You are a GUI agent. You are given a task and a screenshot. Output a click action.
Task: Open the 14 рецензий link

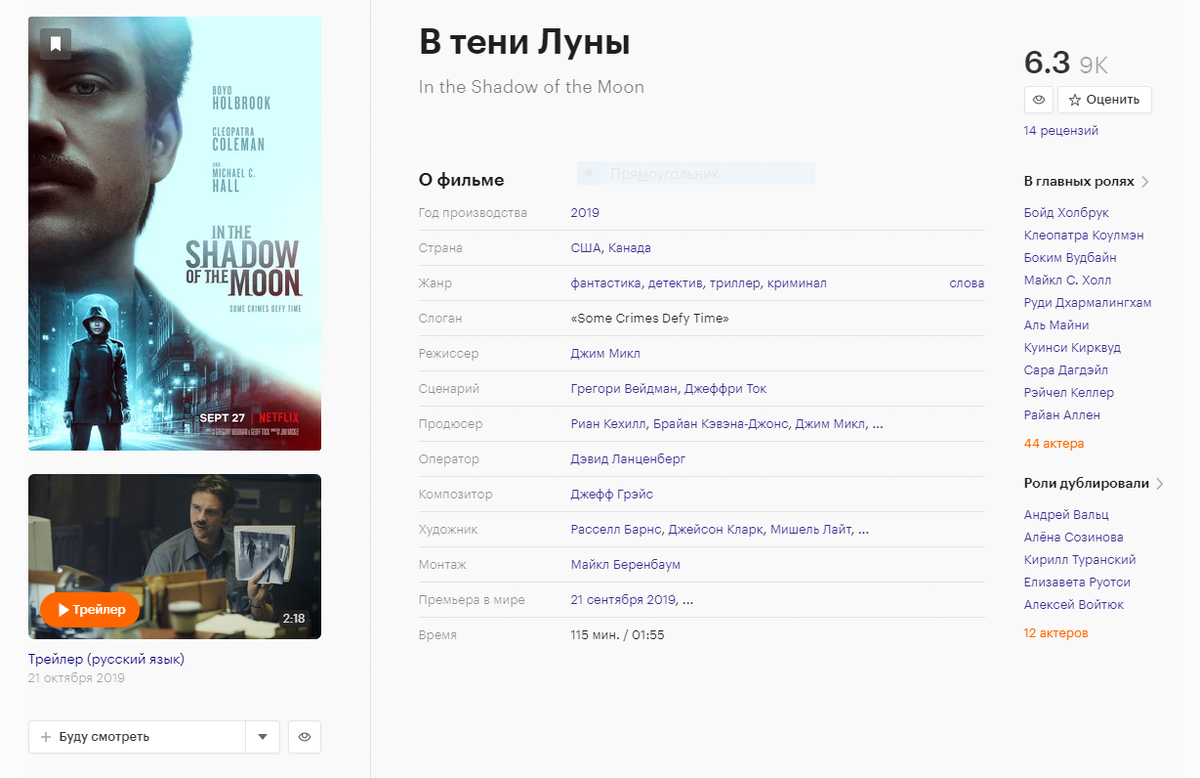1061,131
